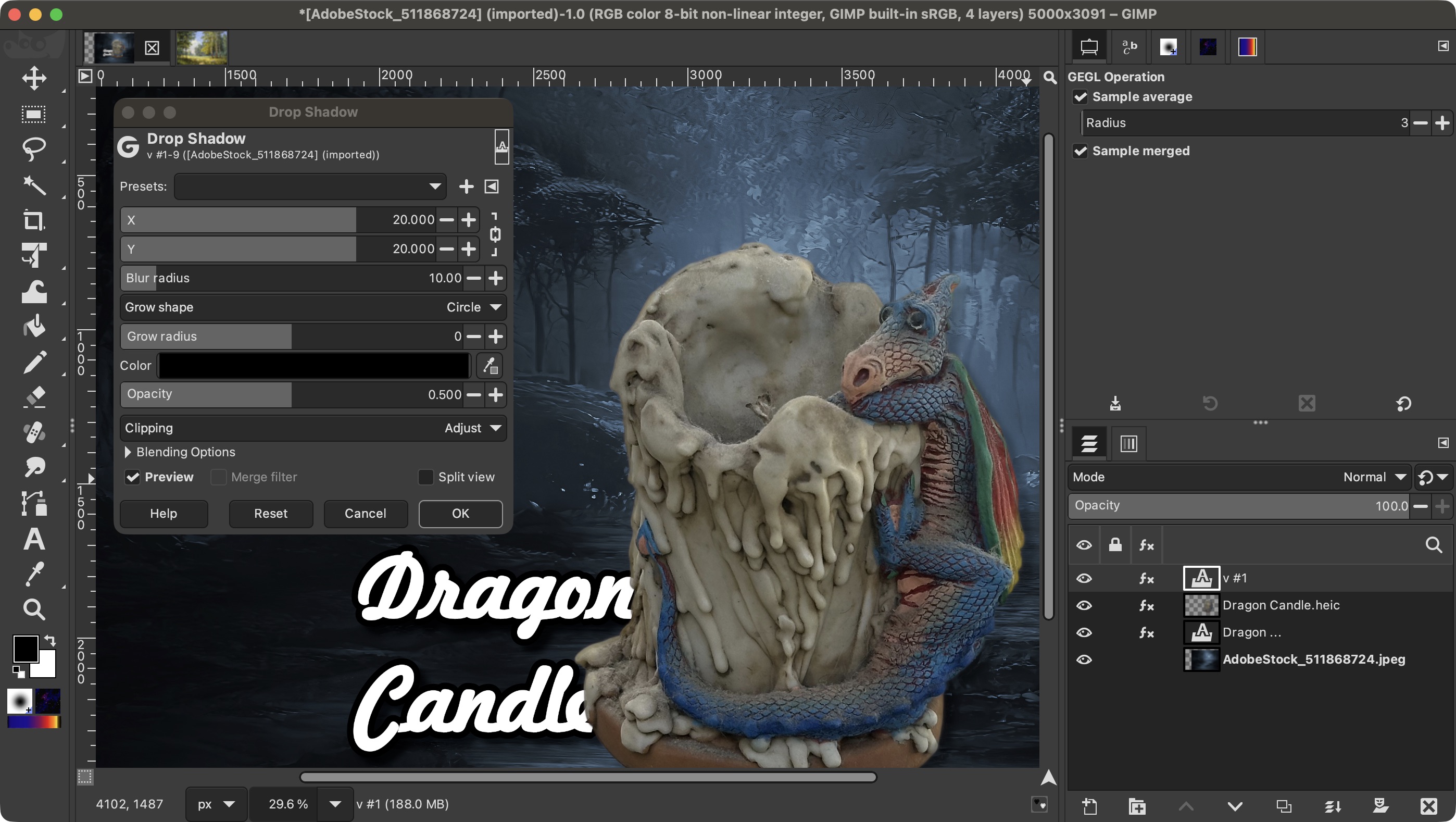Screen dimensions: 1456x822
Task: Increase Blur radius with plus button
Action: [x=495, y=278]
